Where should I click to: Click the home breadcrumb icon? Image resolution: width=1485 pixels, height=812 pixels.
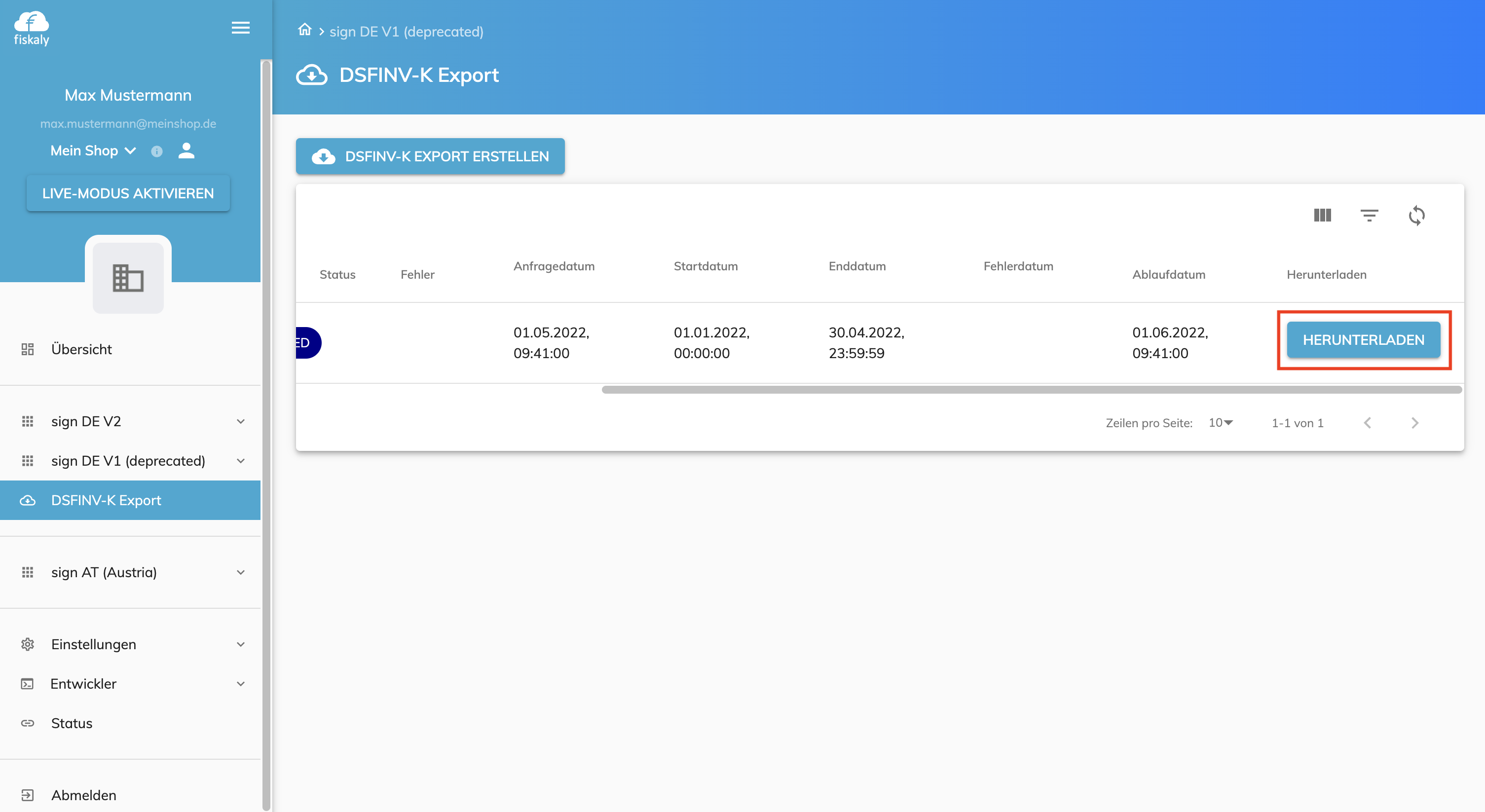tap(304, 30)
